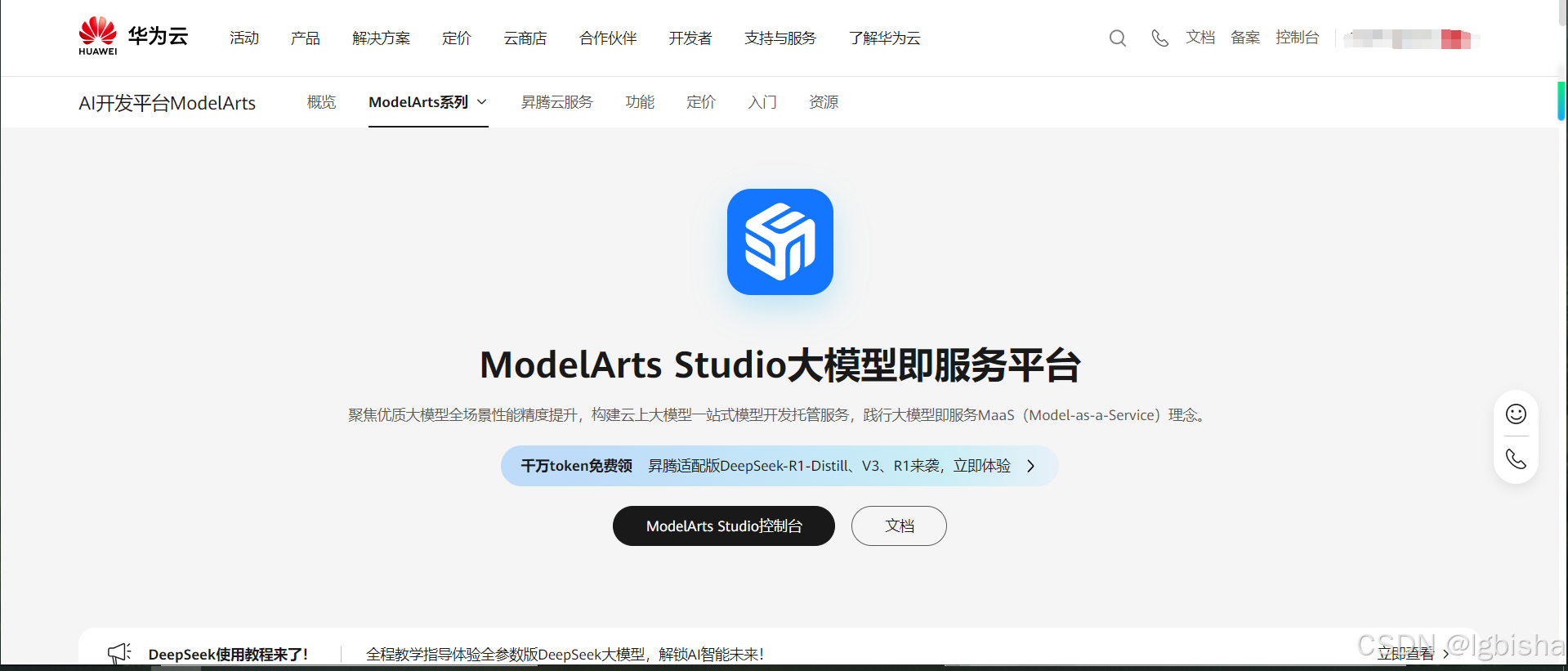Image resolution: width=1568 pixels, height=671 pixels.
Task: Click the megaphone announcement icon
Action: point(119,653)
